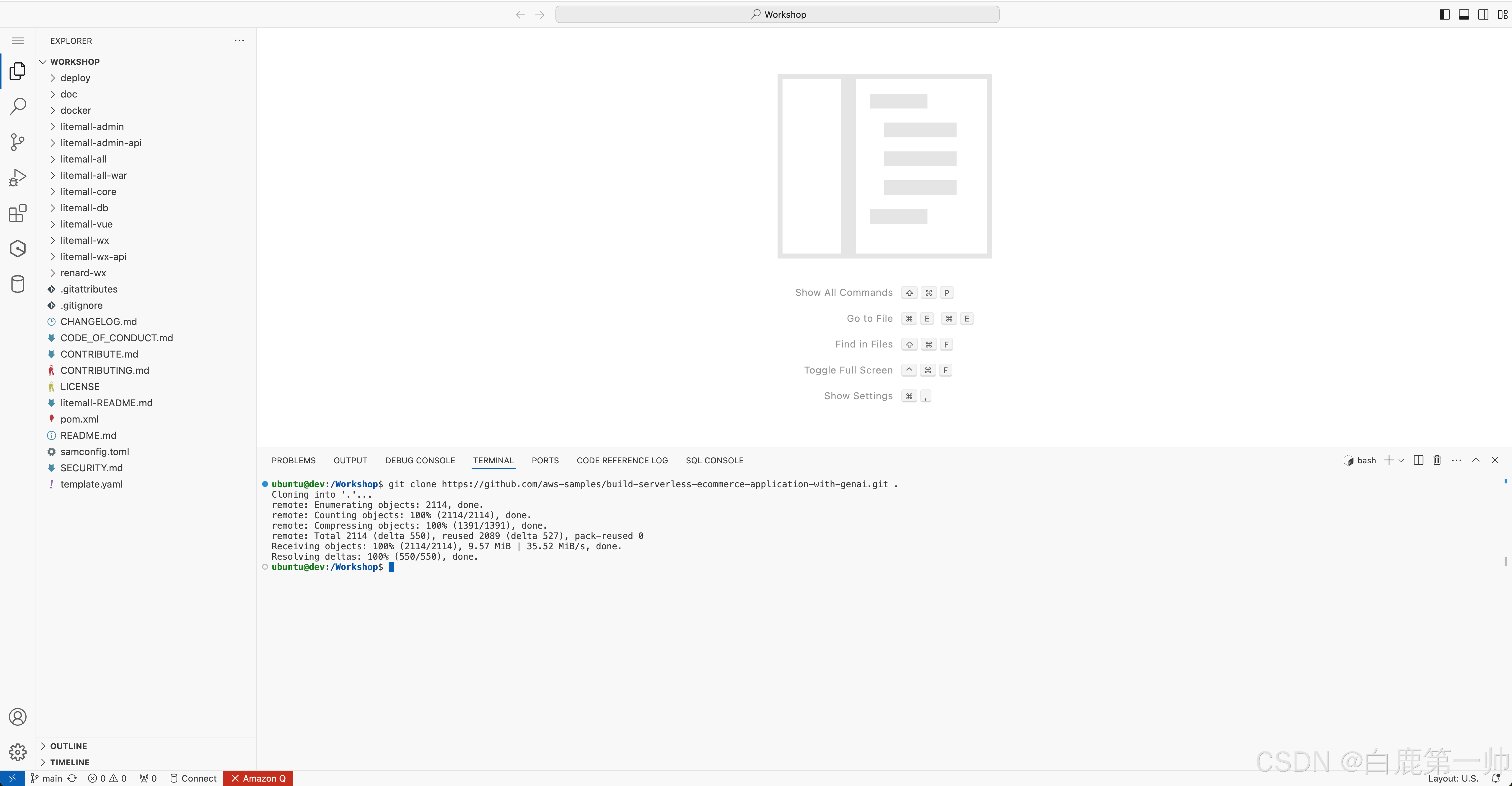This screenshot has width=1512, height=786.
Task: Open the Source Control view
Action: point(17,142)
